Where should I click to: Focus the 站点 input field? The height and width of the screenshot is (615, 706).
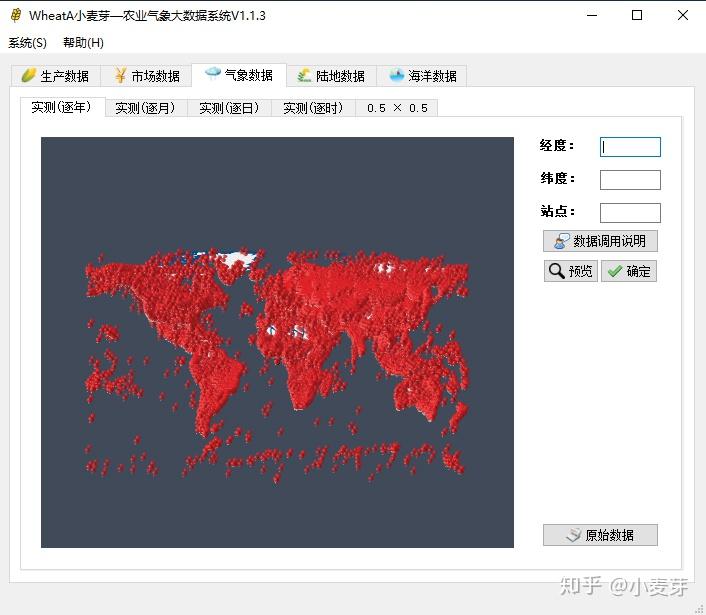(630, 213)
